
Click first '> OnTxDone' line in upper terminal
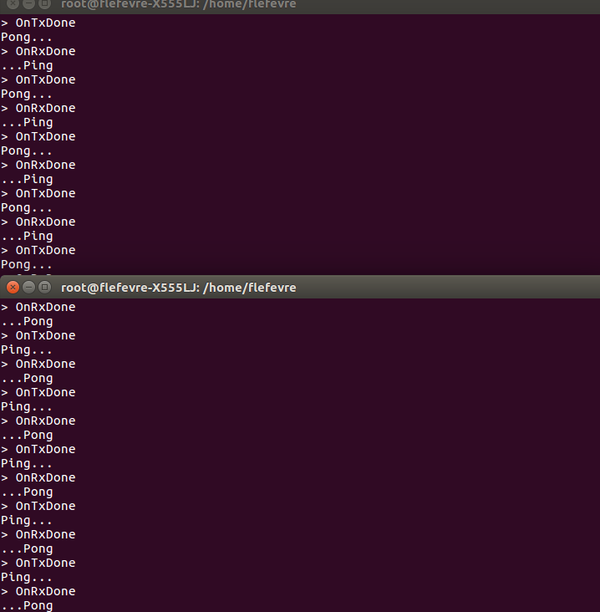[x=38, y=23]
